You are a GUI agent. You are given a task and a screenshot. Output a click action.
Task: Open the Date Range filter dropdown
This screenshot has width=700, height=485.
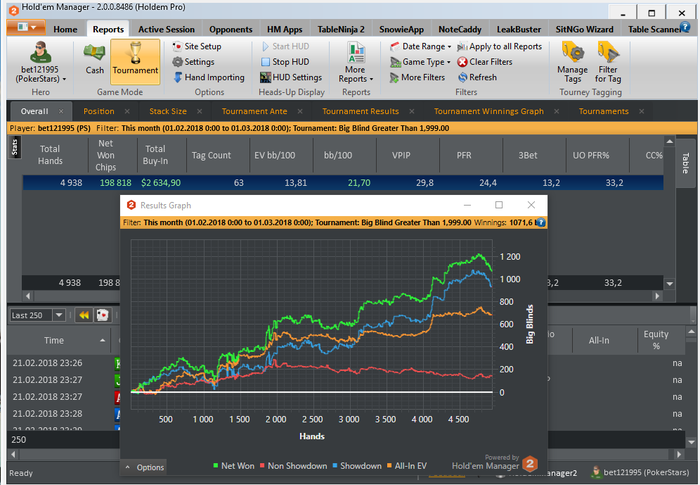click(x=421, y=46)
